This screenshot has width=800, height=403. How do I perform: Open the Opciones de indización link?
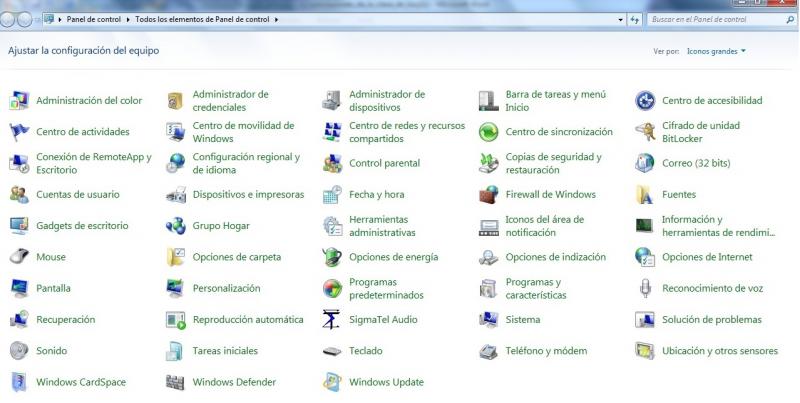coord(556,257)
